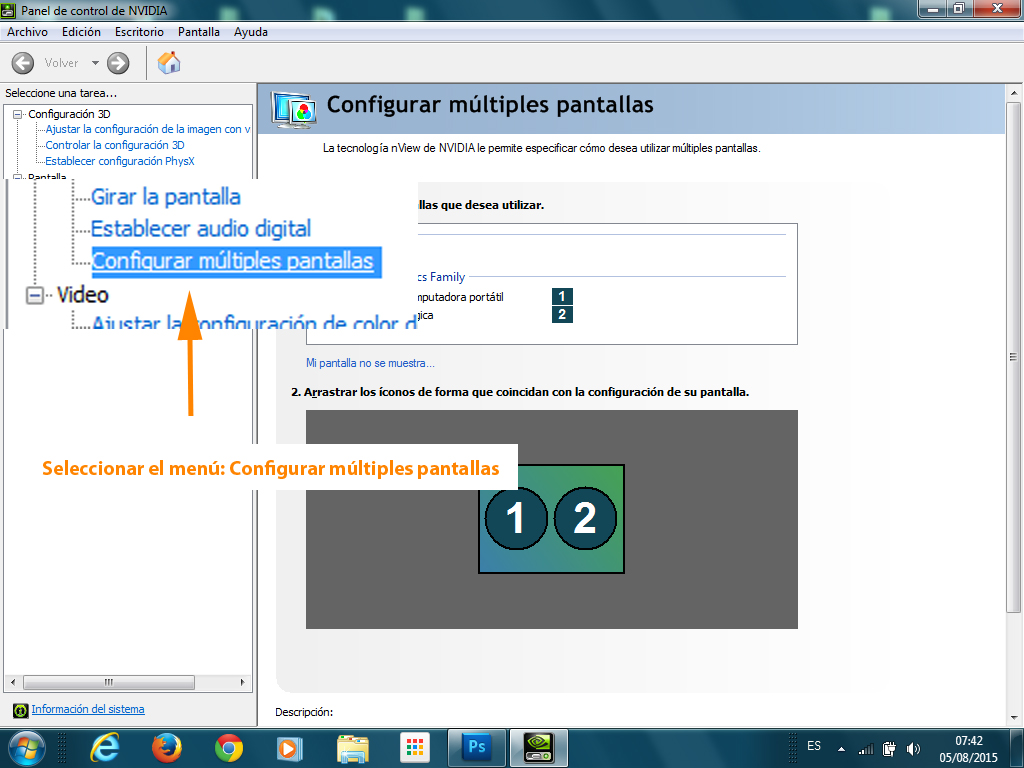Click left arrow of tree horizontal scrollbar

(12, 682)
